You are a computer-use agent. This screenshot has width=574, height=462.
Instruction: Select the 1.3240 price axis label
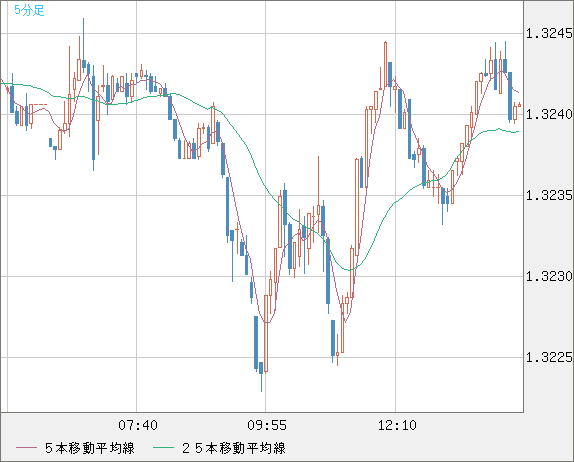(549, 115)
